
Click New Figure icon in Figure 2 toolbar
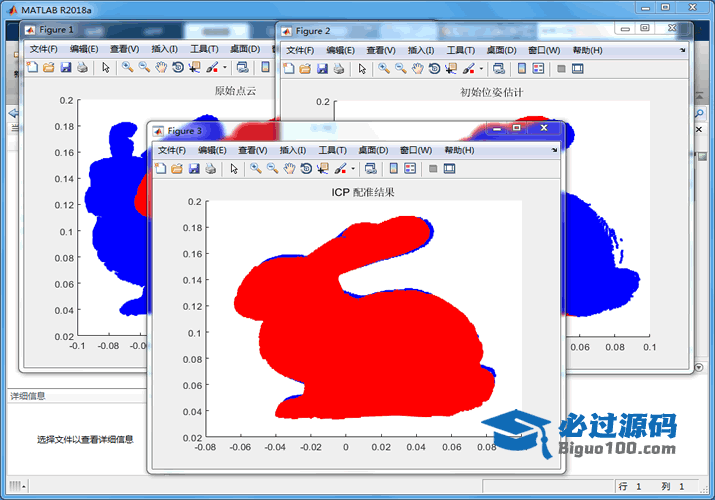[289, 69]
